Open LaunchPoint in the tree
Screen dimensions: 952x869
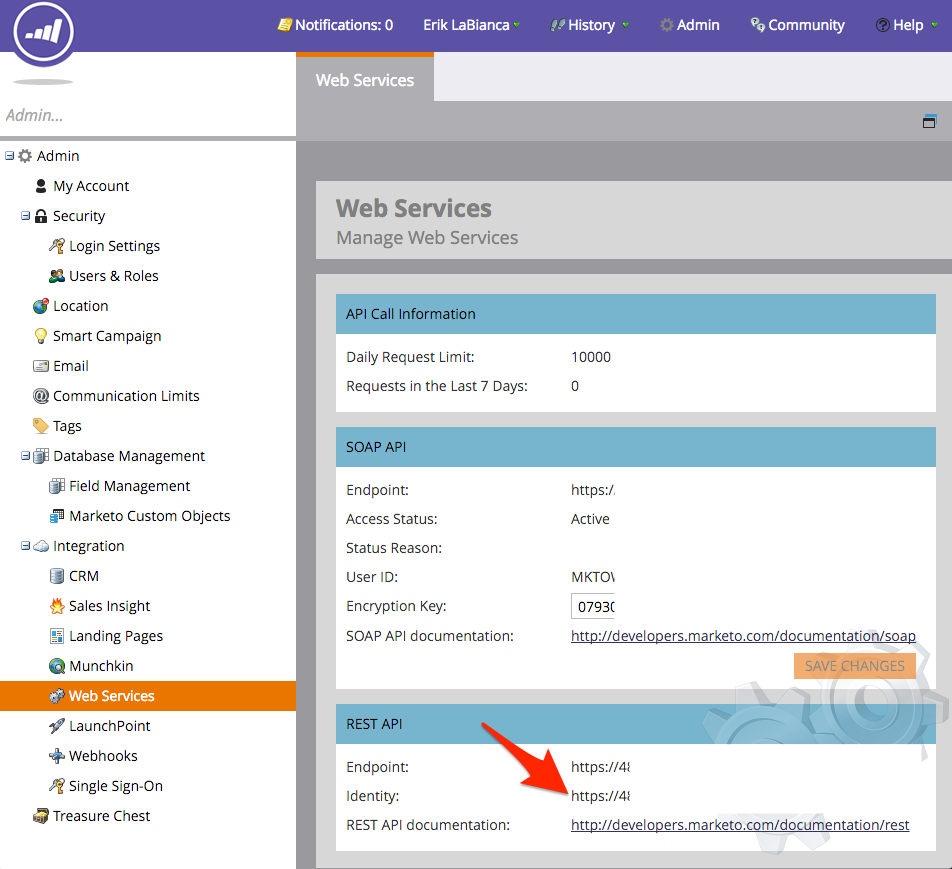point(110,726)
